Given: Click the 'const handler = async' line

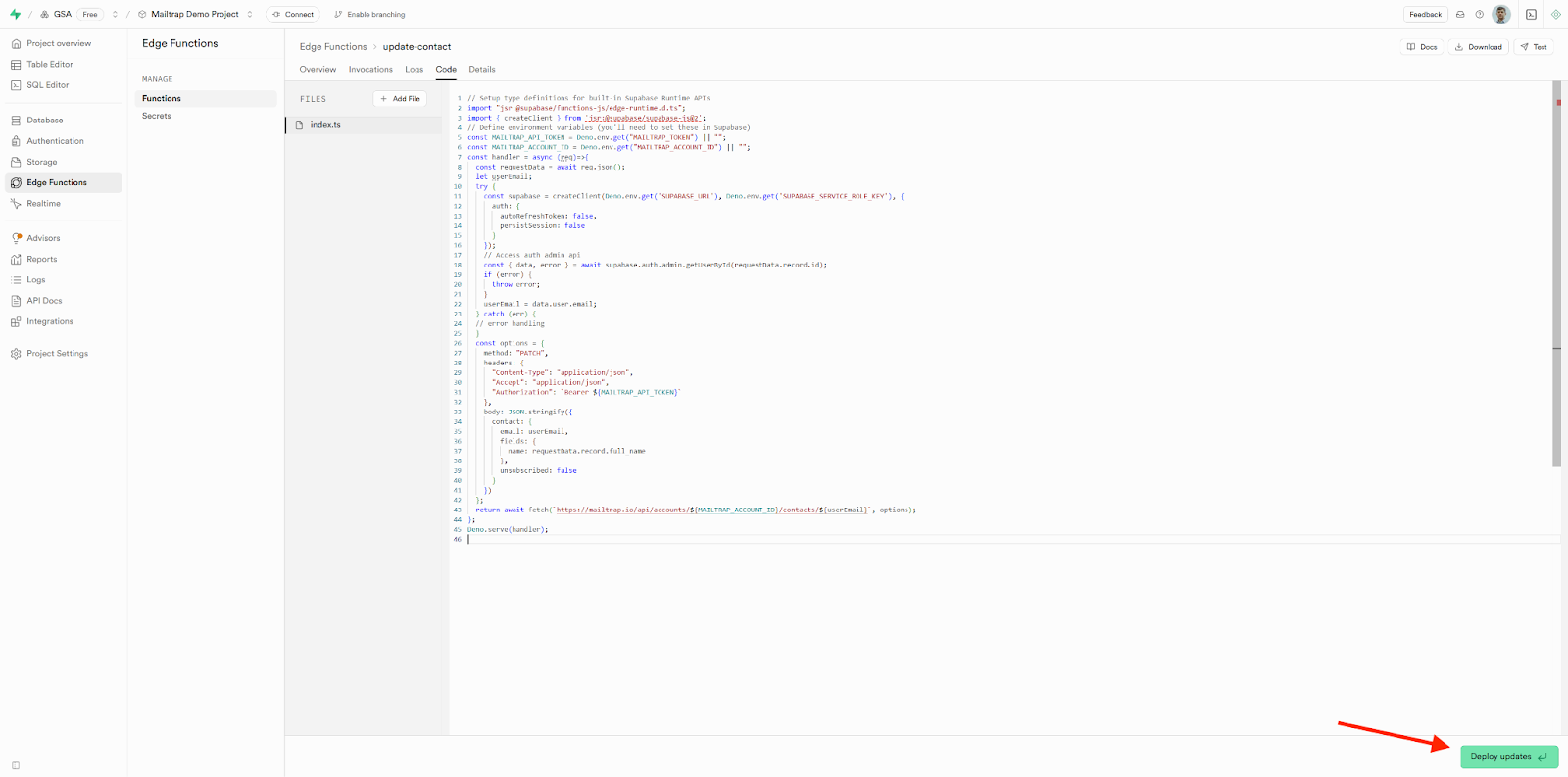Looking at the screenshot, I should coord(527,157).
